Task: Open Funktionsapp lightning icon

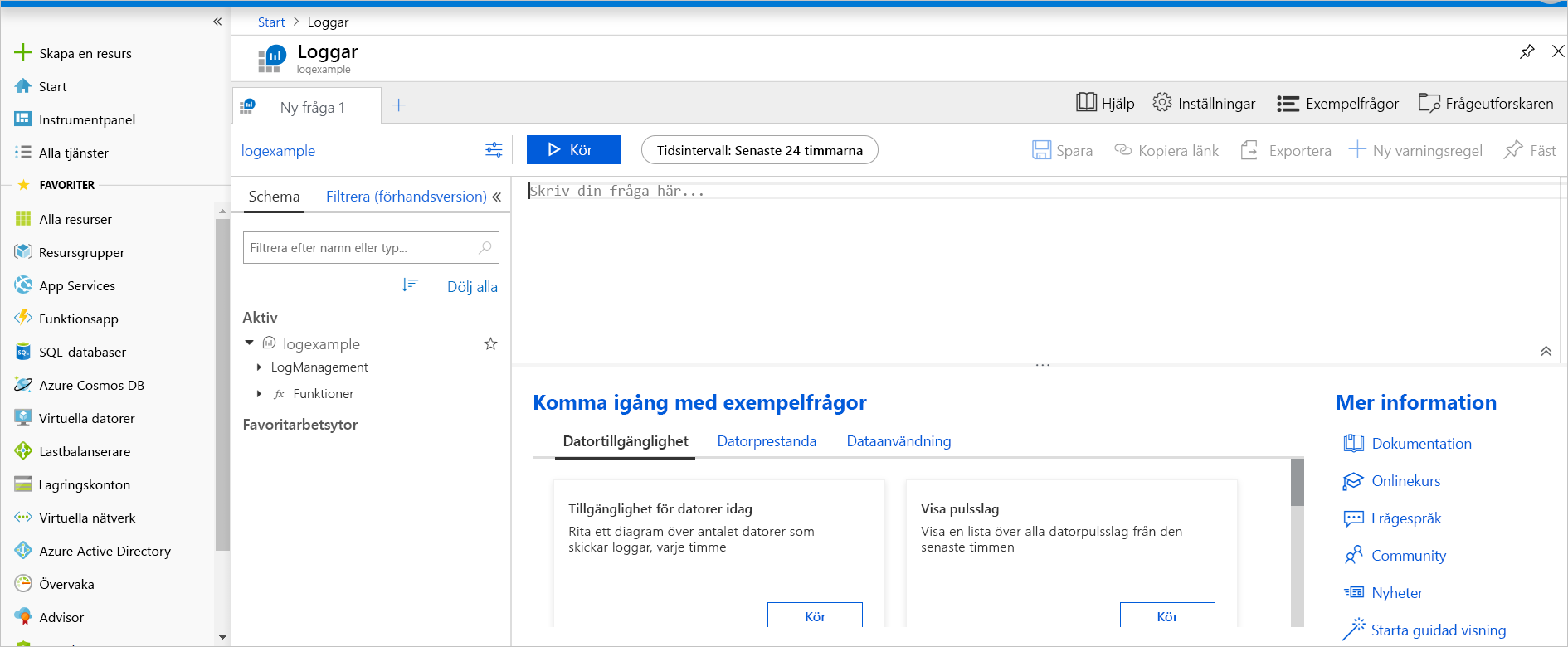Action: [x=23, y=319]
